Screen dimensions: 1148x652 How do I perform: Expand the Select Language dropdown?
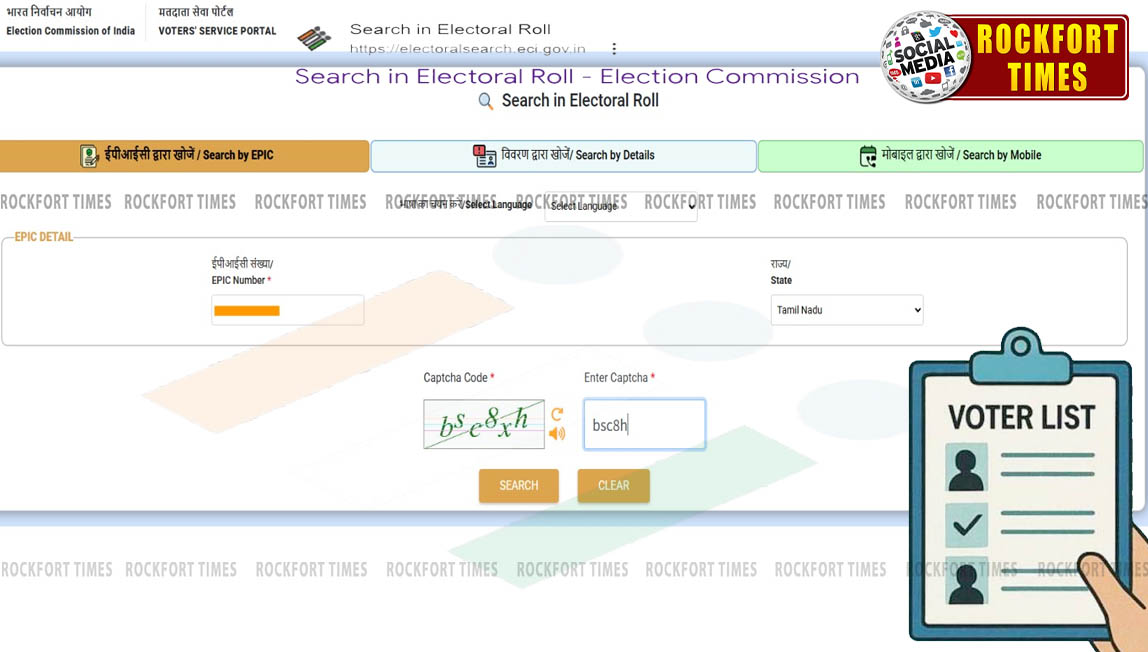[621, 206]
